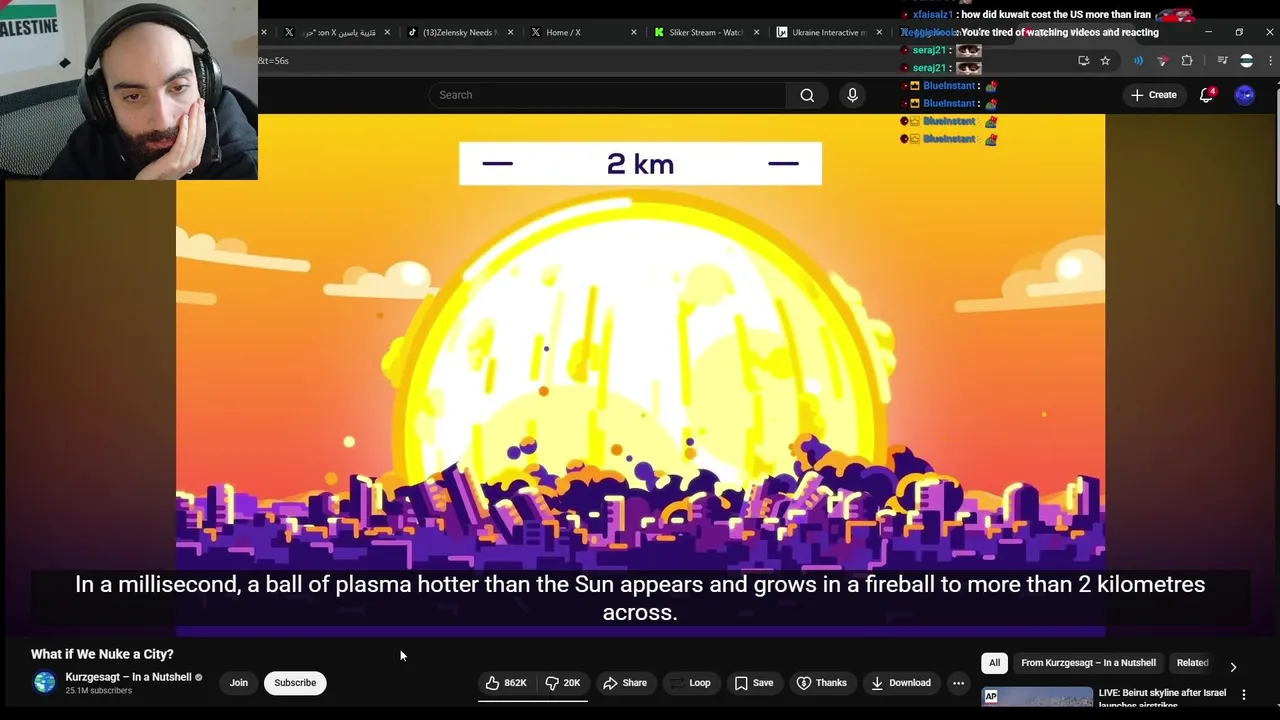Image resolution: width=1280 pixels, height=720 pixels.
Task: Click the video player to pause
Action: (x=640, y=375)
